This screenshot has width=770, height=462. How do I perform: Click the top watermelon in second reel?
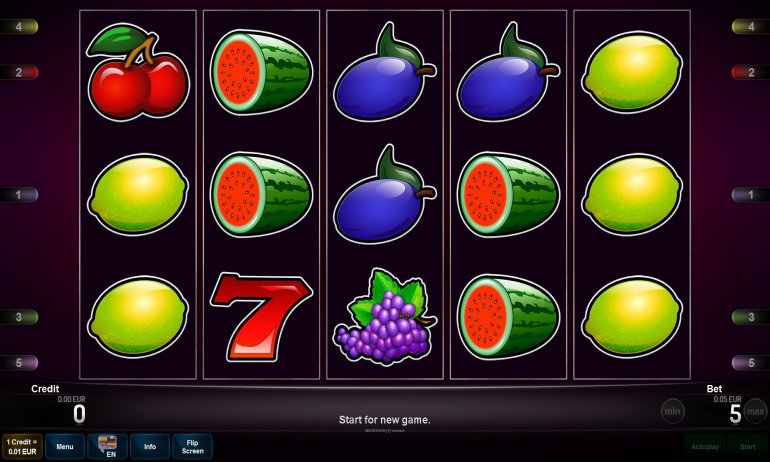pyautogui.click(x=261, y=72)
